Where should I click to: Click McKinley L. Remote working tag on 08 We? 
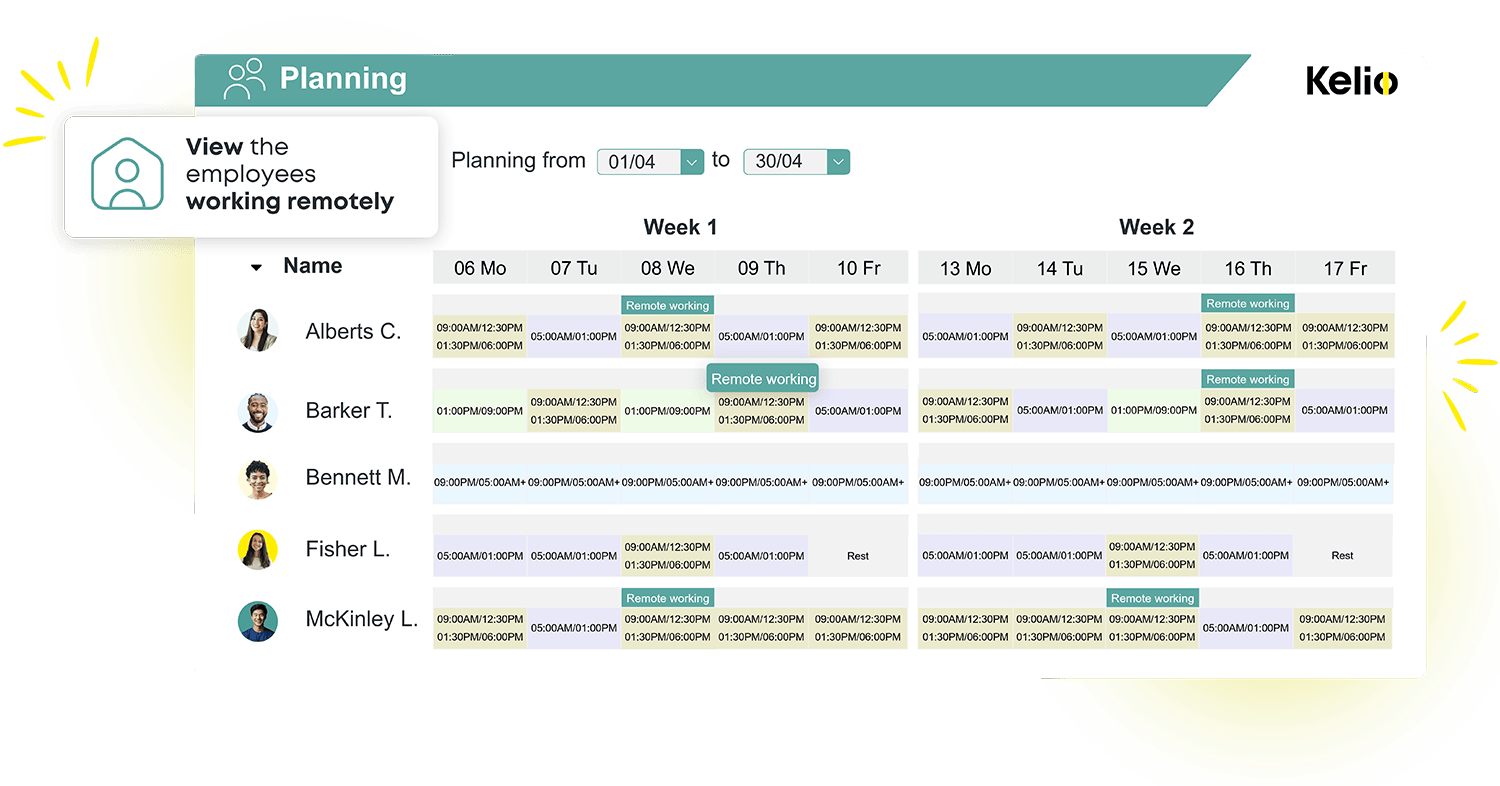tap(668, 598)
